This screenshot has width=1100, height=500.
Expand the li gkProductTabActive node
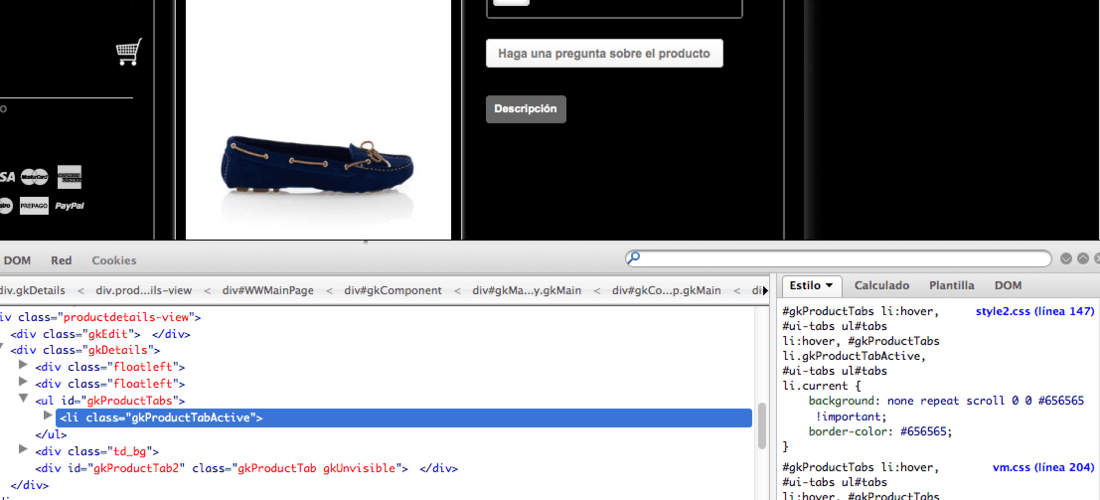[48, 416]
